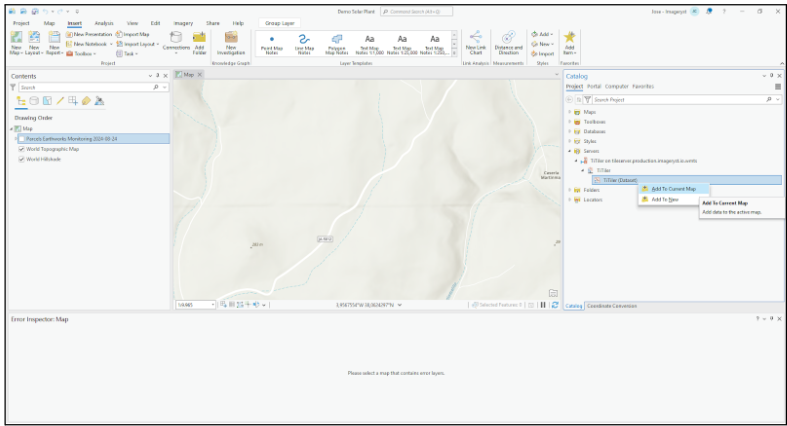
Task: Click the New Investigation icon
Action: tap(231, 38)
